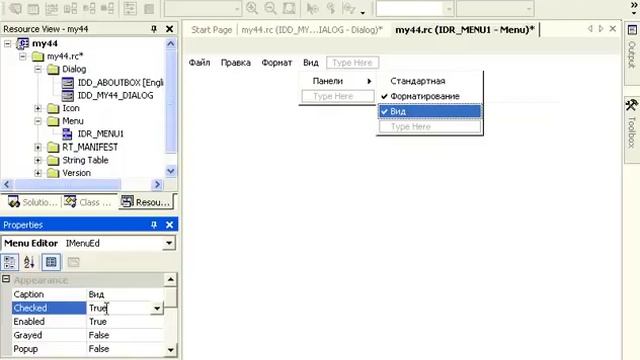The width and height of the screenshot is (640, 360).
Task: Open the Файл menu
Action: (200, 63)
